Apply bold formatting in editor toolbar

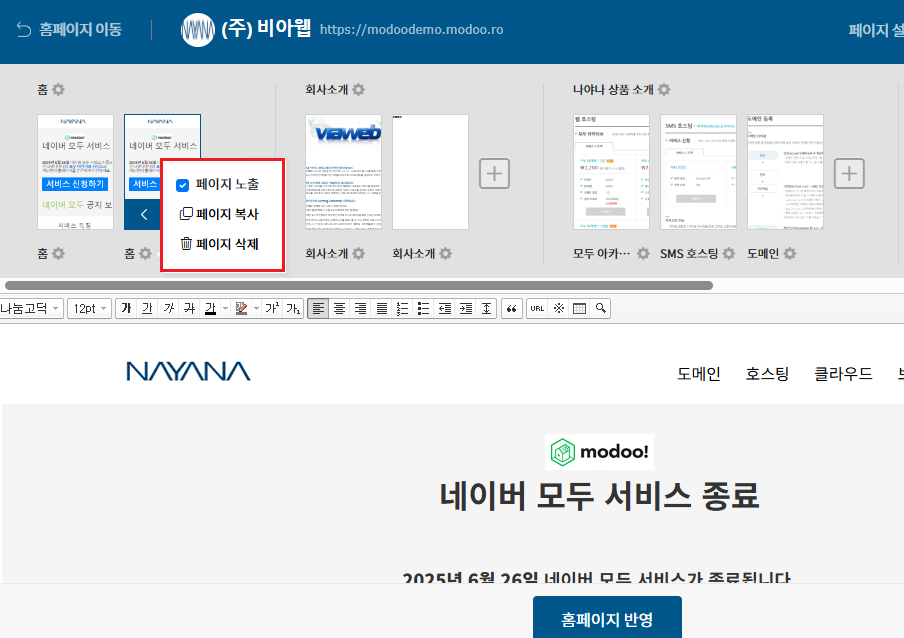[126, 308]
